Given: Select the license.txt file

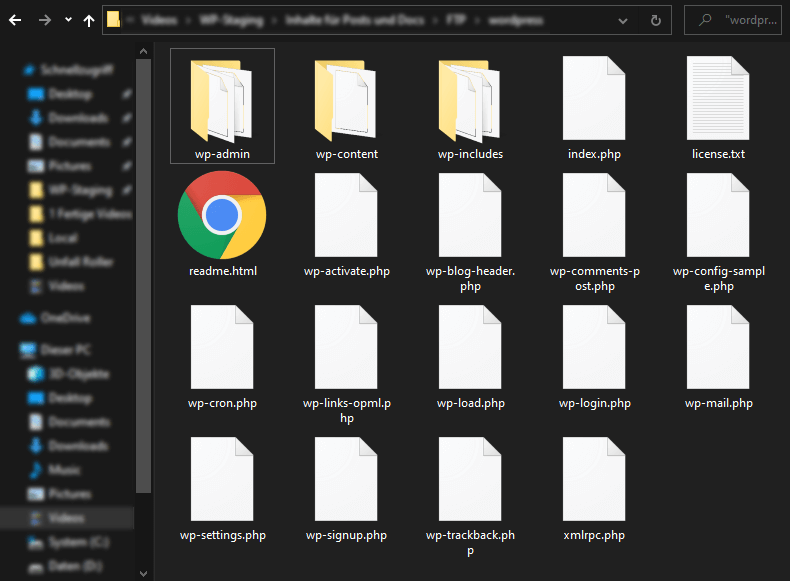Looking at the screenshot, I should 718,106.
